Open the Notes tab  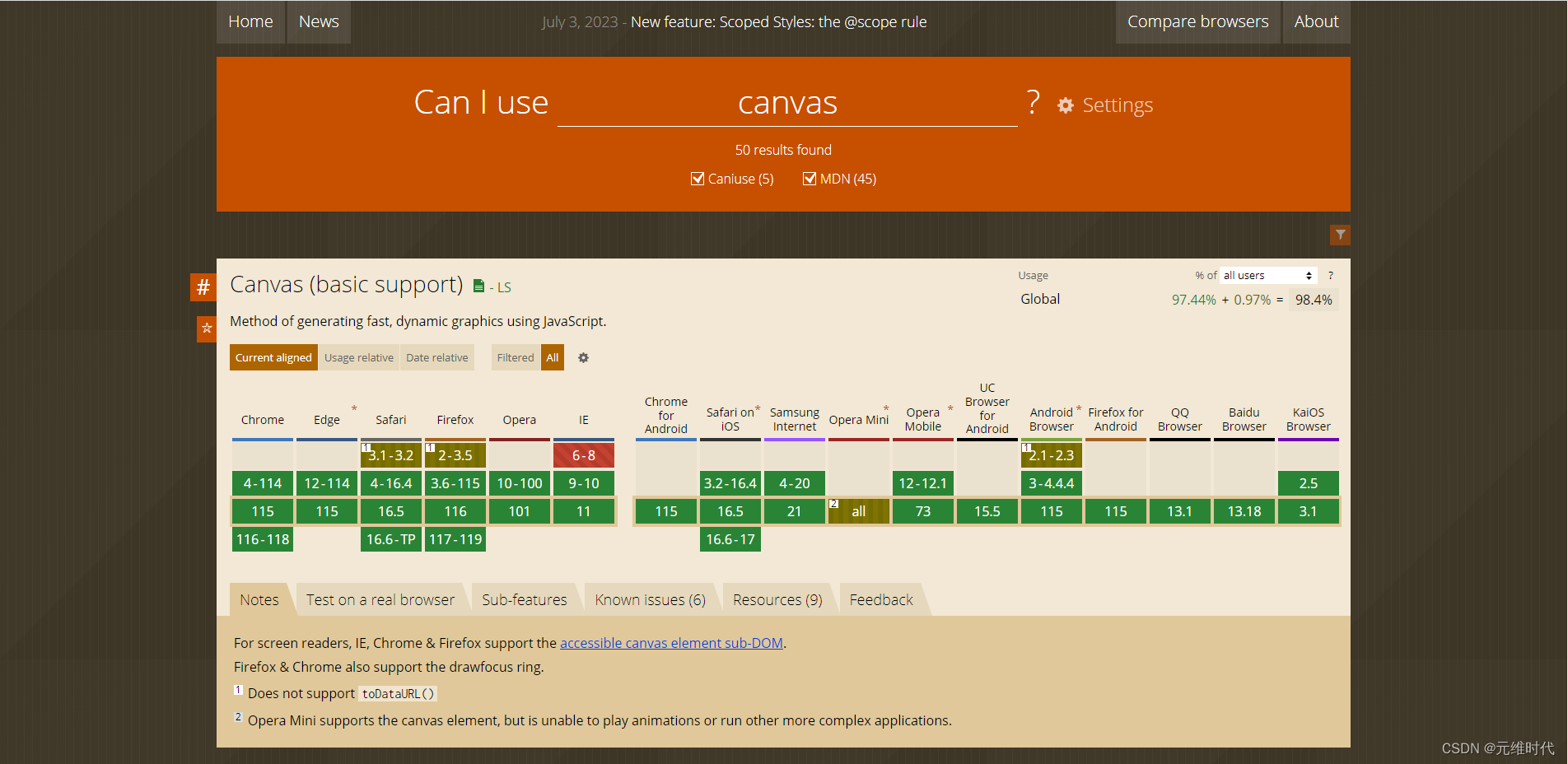[259, 600]
